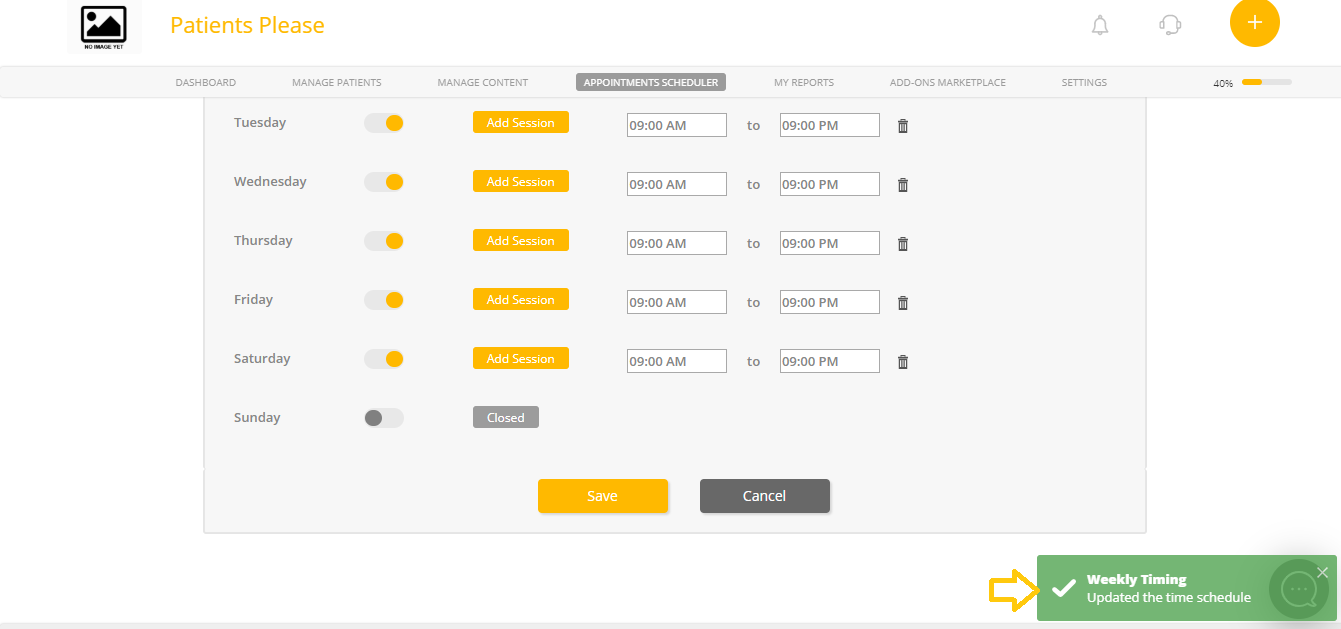Image resolution: width=1341 pixels, height=629 pixels.
Task: Toggle Thursday availability off
Action: pyautogui.click(x=384, y=241)
